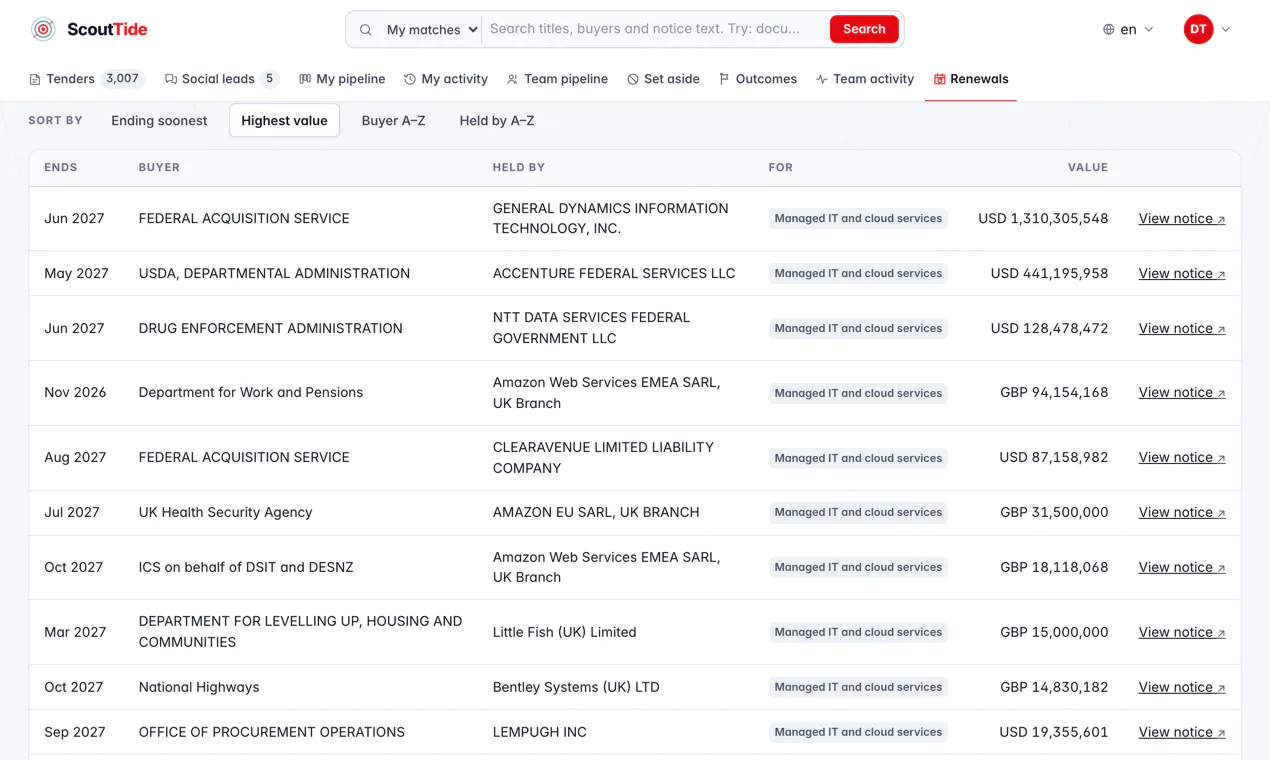1270x760 pixels.
Task: Click the Set aside tab icon
Action: point(633,79)
